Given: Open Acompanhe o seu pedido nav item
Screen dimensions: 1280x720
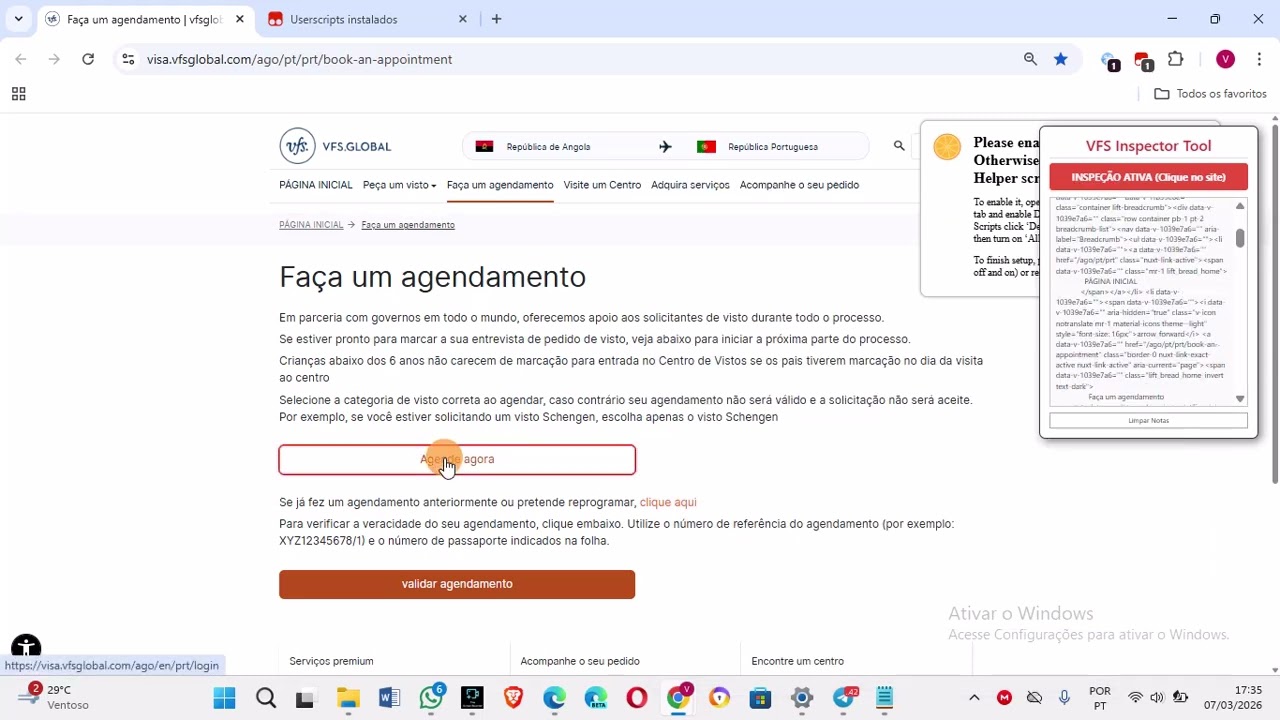Looking at the screenshot, I should [x=799, y=185].
